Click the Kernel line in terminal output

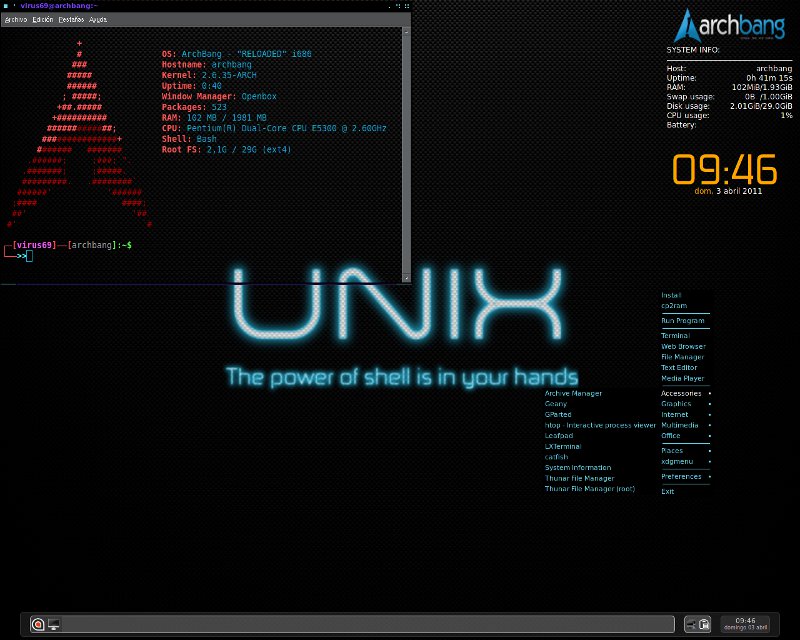209,75
